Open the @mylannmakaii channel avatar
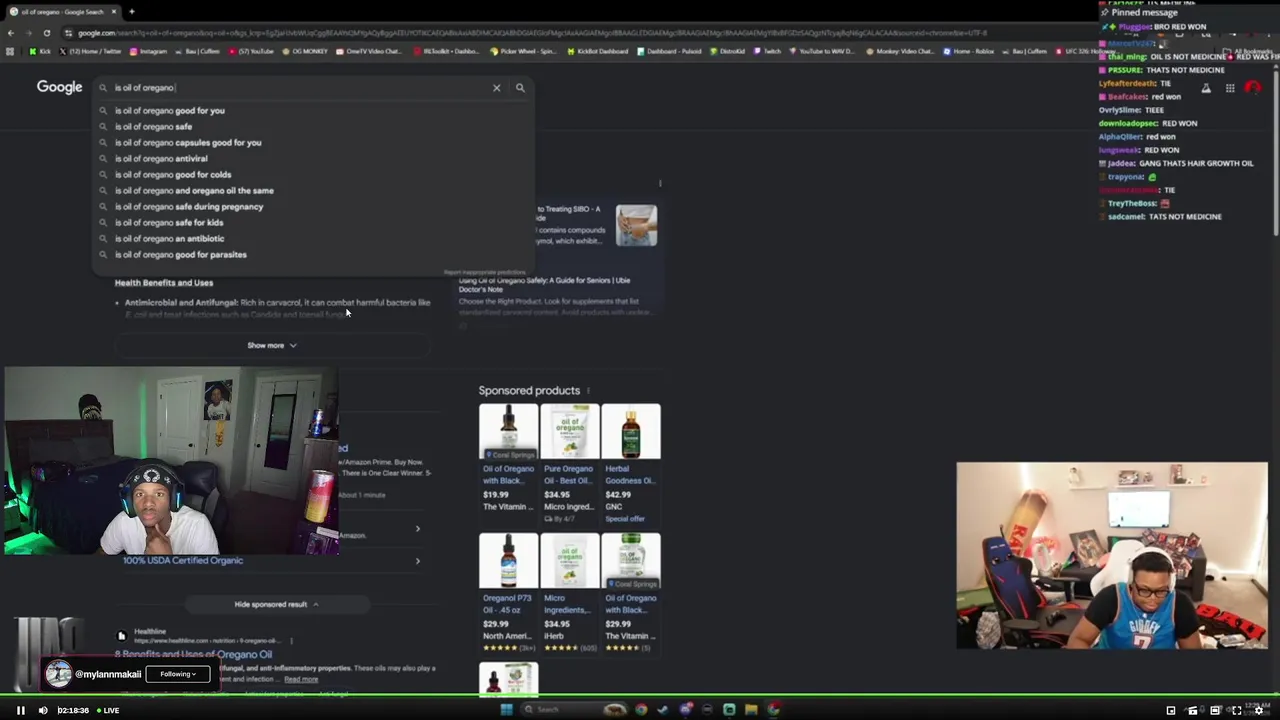 click(x=58, y=674)
